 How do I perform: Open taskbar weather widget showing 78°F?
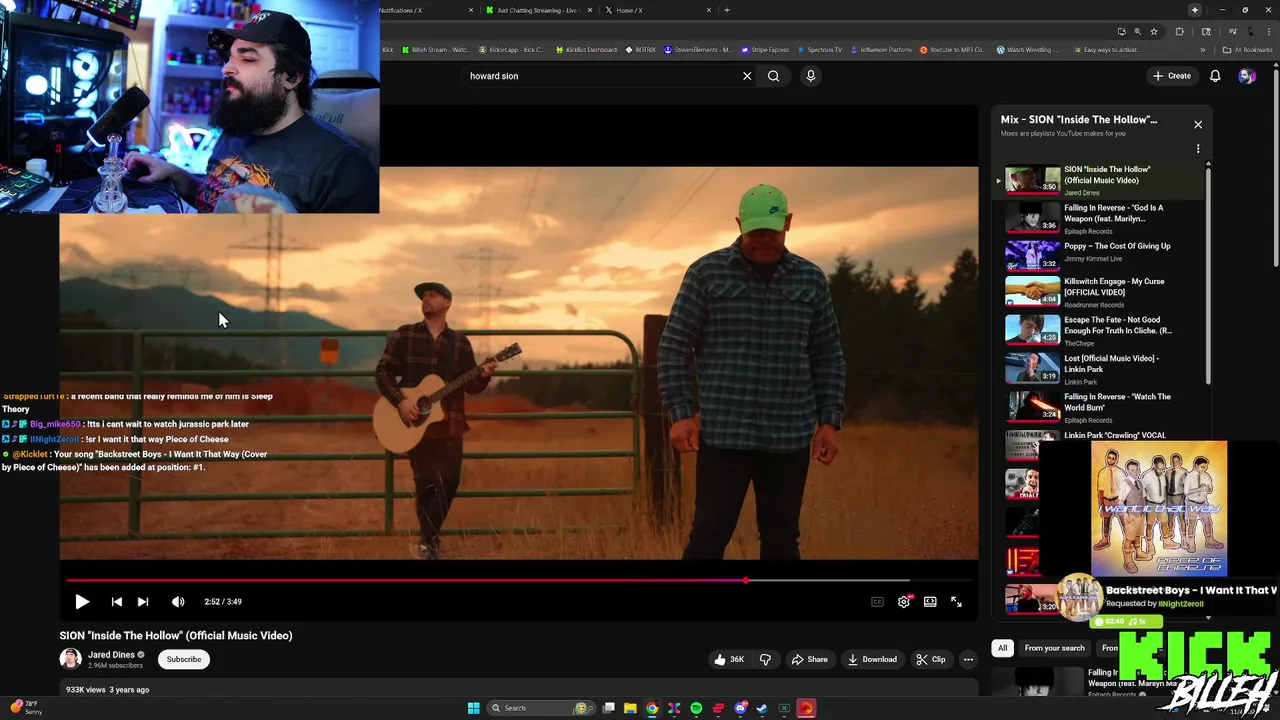coord(26,708)
